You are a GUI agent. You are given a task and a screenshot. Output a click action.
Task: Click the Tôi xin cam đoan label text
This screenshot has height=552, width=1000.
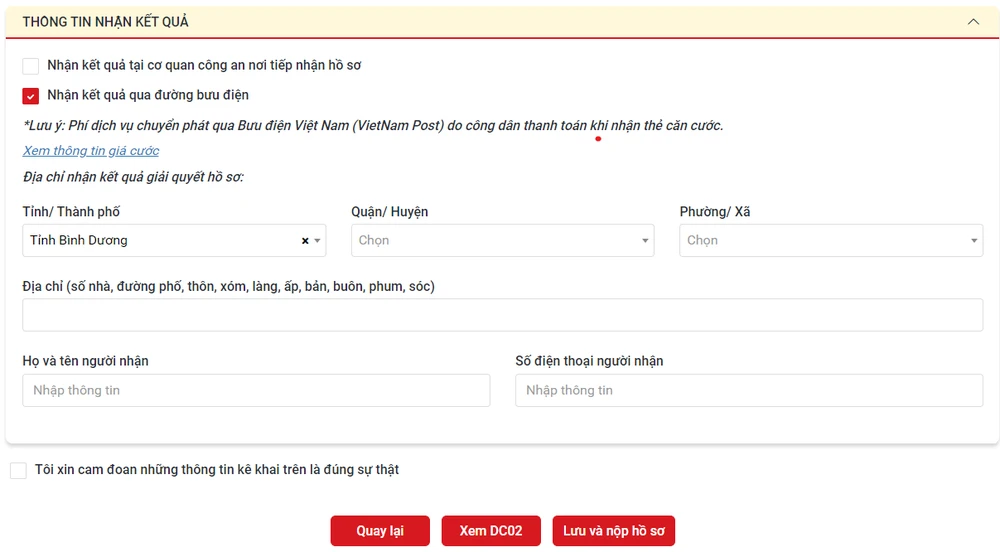[217, 470]
